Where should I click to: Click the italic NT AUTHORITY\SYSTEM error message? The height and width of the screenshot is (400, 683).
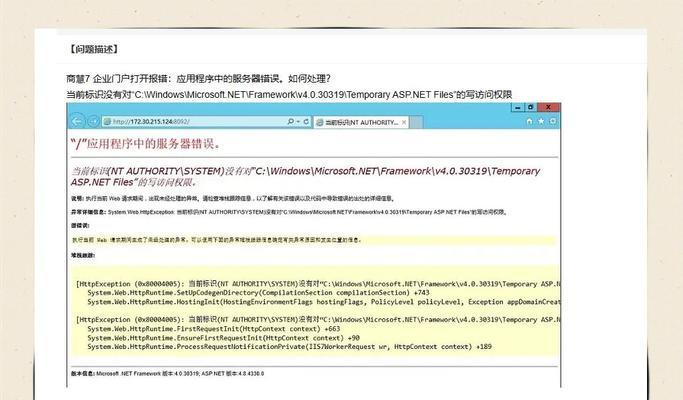(x=305, y=176)
